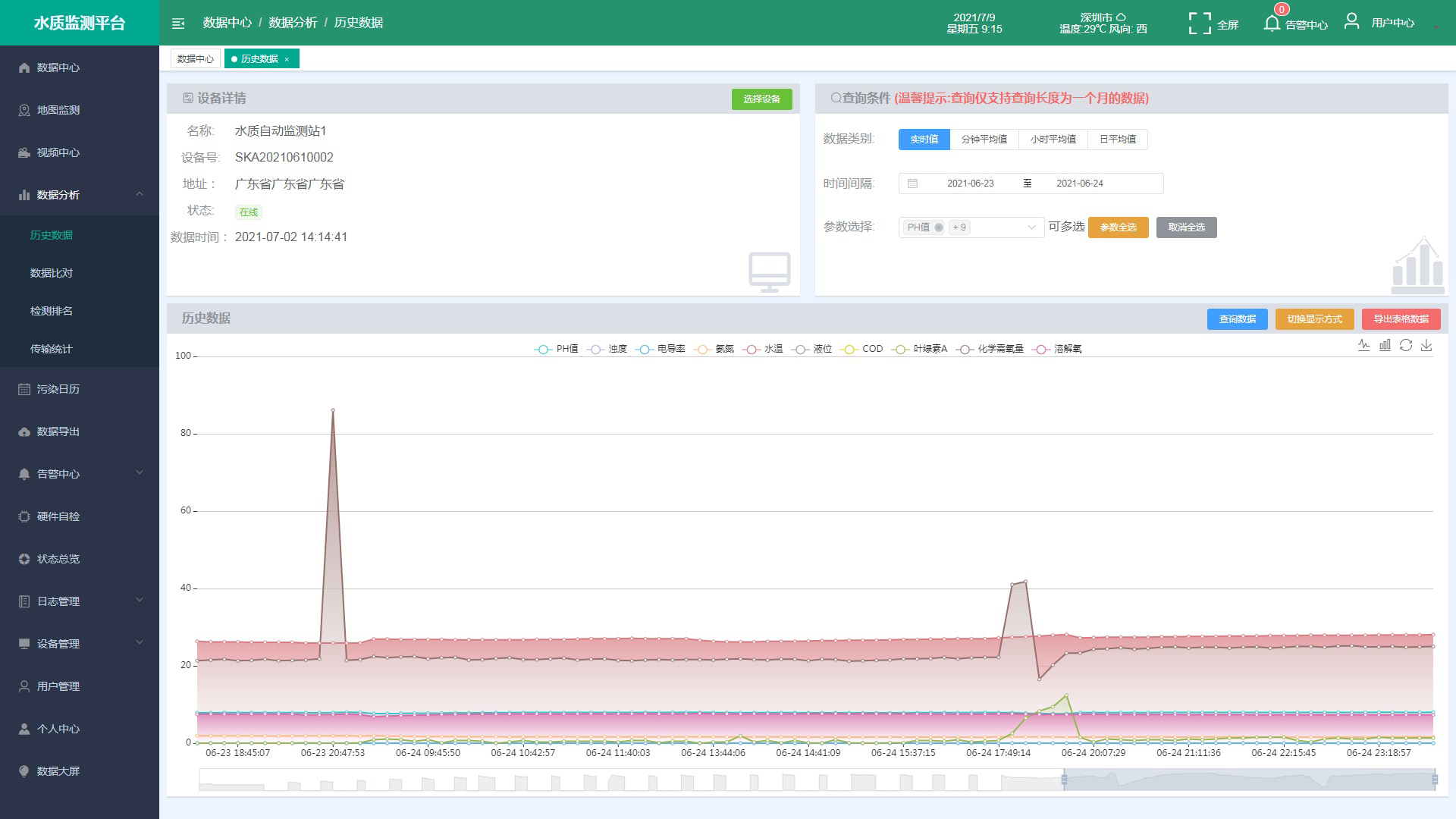Open 数据导出 in the sidebar

[80, 431]
